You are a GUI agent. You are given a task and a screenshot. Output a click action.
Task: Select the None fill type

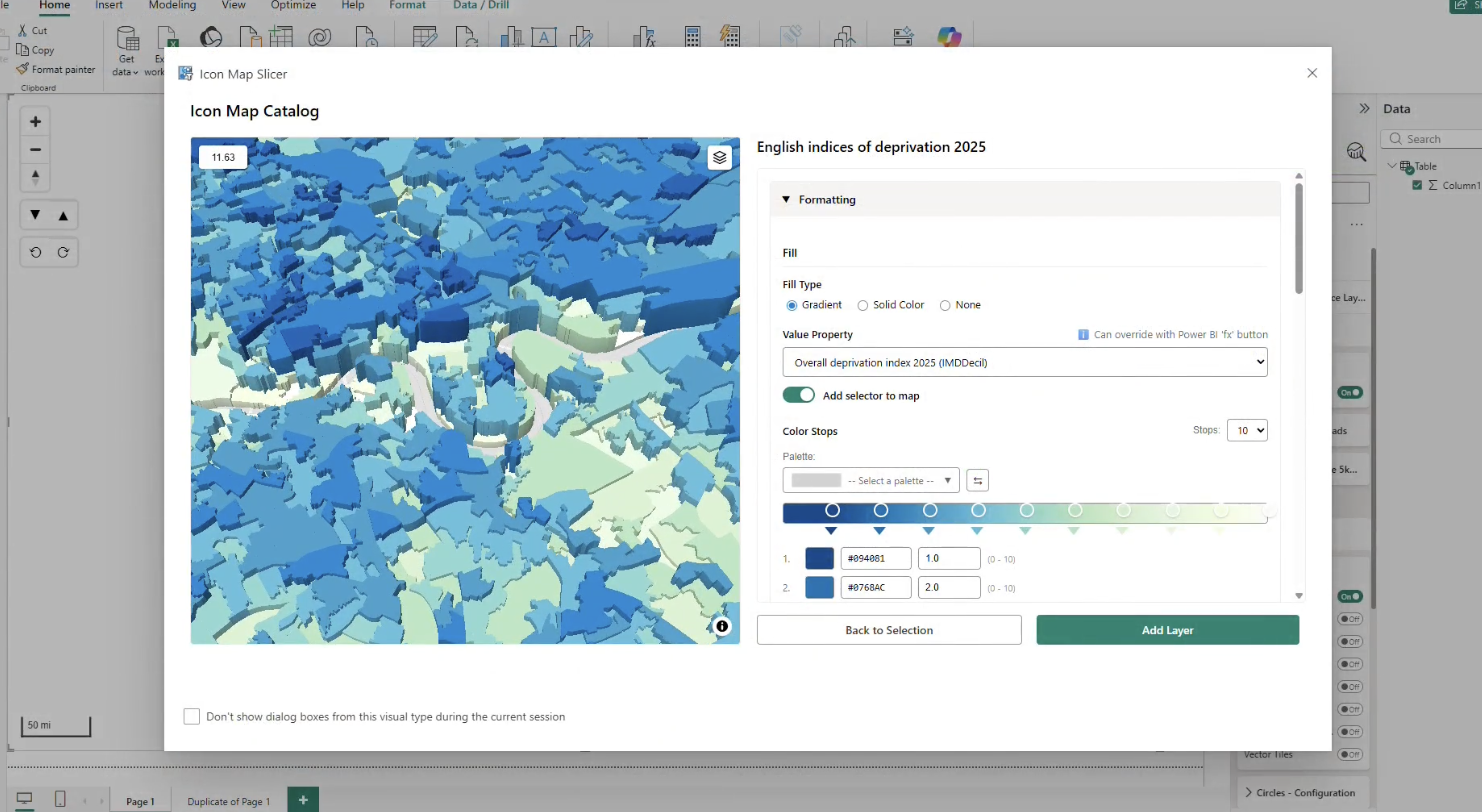click(945, 305)
